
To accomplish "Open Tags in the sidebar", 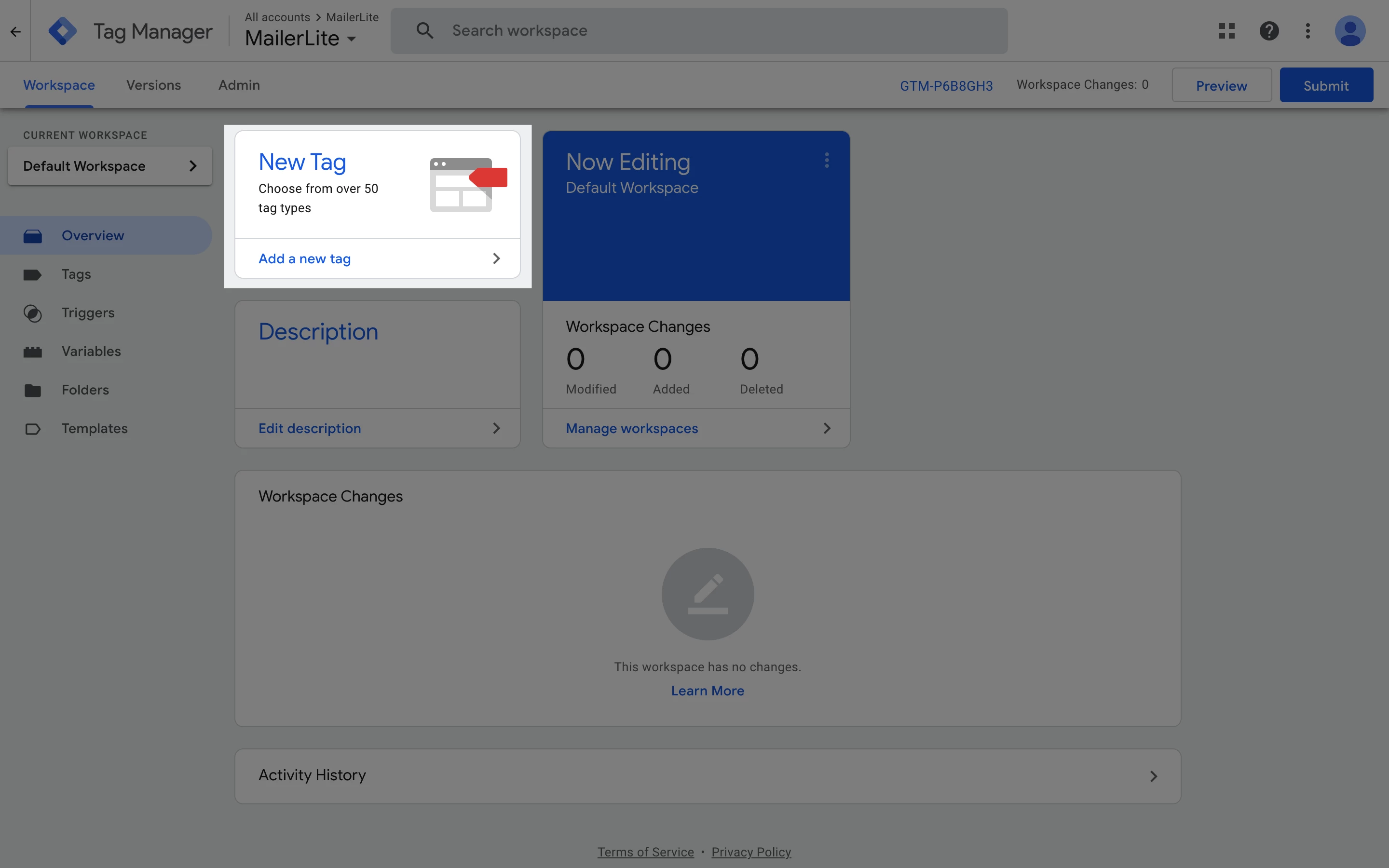I will [76, 274].
